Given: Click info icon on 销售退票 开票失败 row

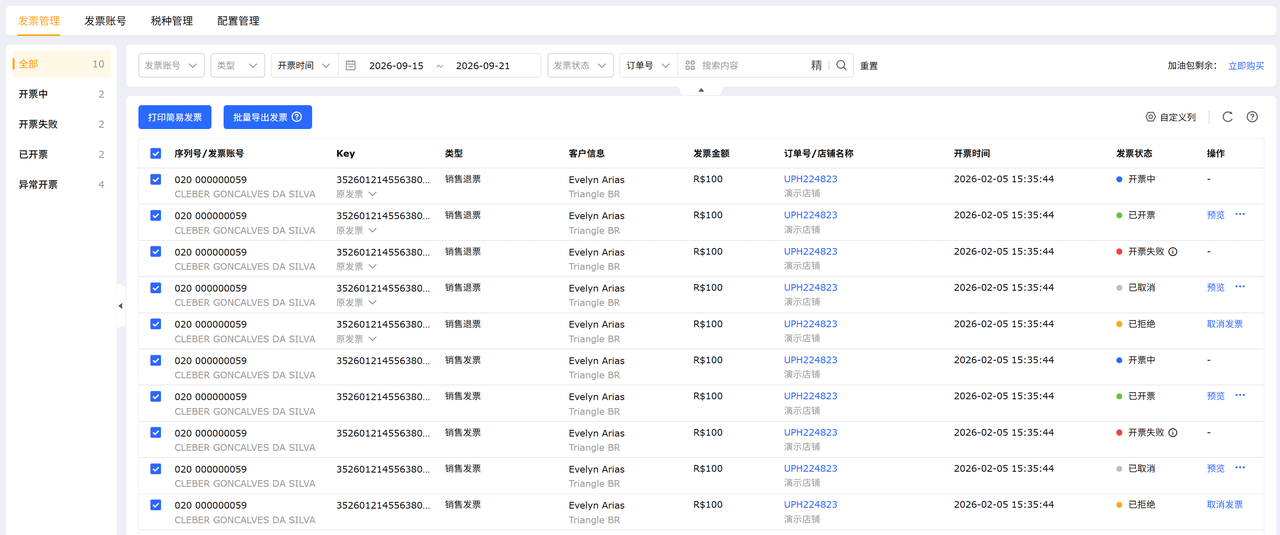Looking at the screenshot, I should click(1173, 252).
